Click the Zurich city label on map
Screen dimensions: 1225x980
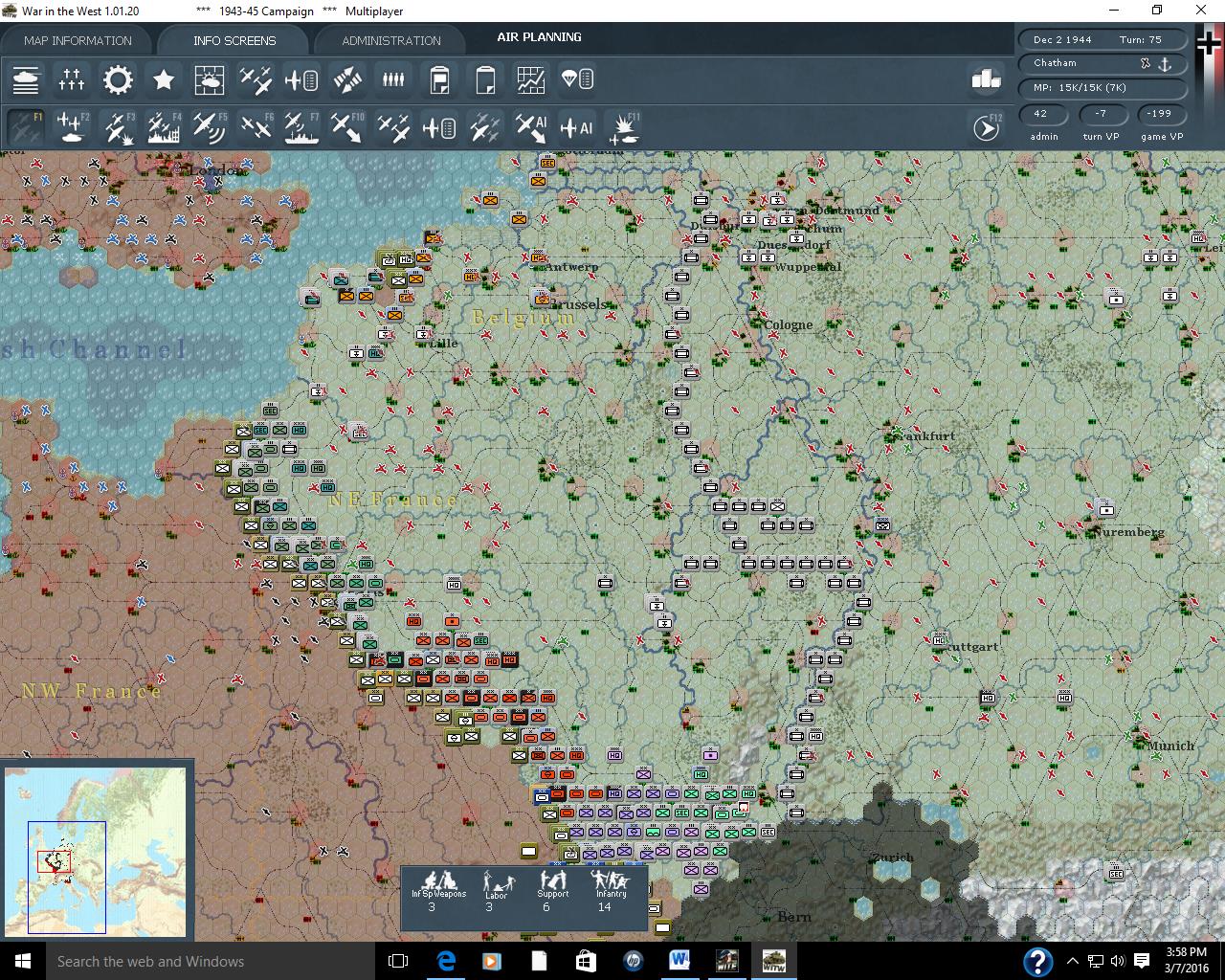893,857
